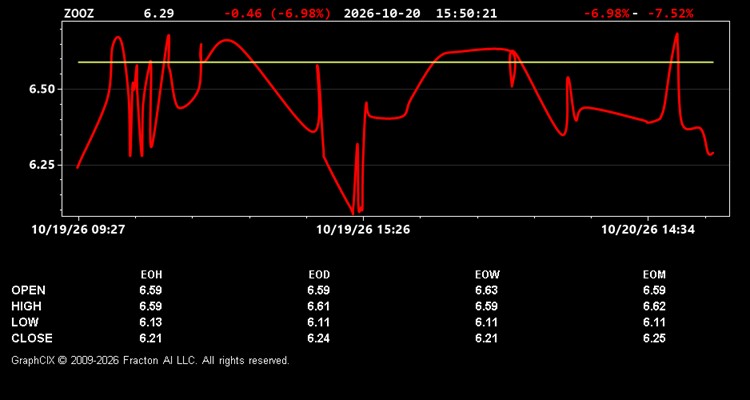Click the GraphCIX copyright notice
Screen dimensions: 750x400
point(150,360)
